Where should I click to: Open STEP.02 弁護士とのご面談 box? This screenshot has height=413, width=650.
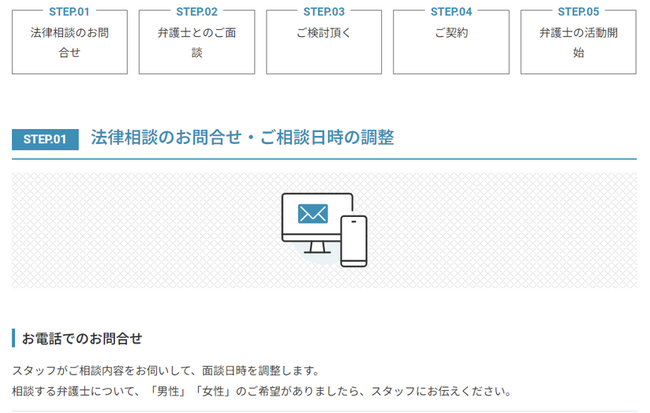click(197, 41)
